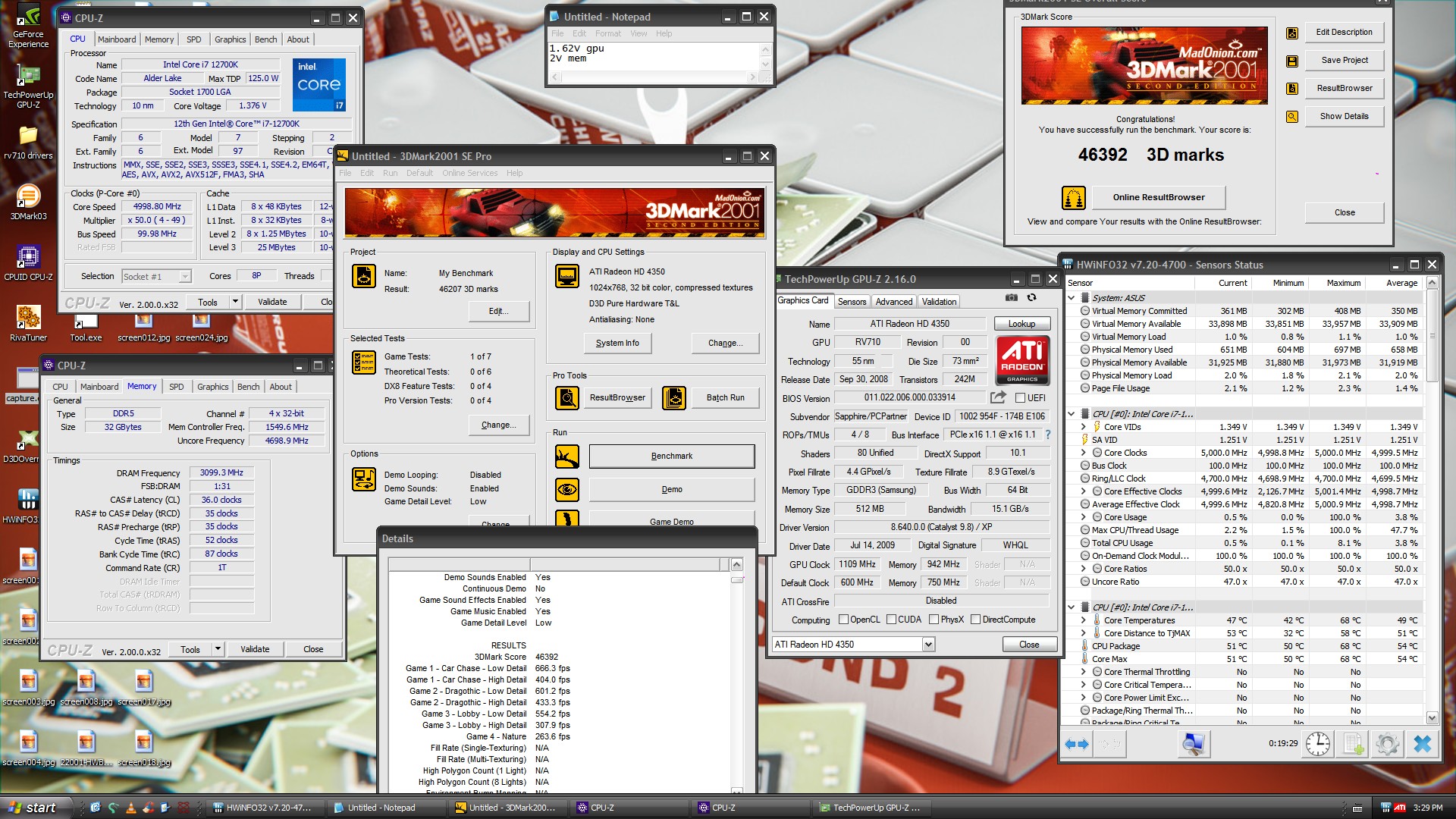Screen dimensions: 1456x819
Task: Switch to the Advanced tab in GPU-Z
Action: pyautogui.click(x=894, y=302)
